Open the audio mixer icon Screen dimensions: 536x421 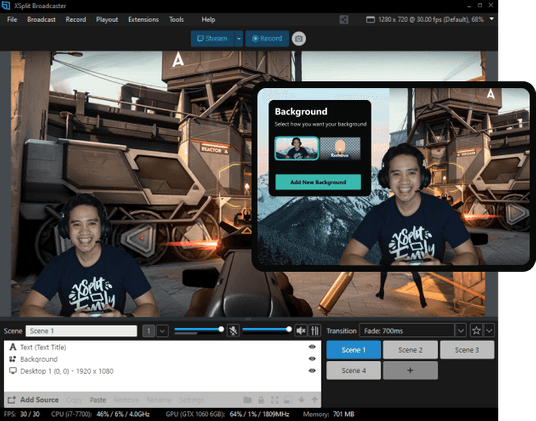pos(314,330)
